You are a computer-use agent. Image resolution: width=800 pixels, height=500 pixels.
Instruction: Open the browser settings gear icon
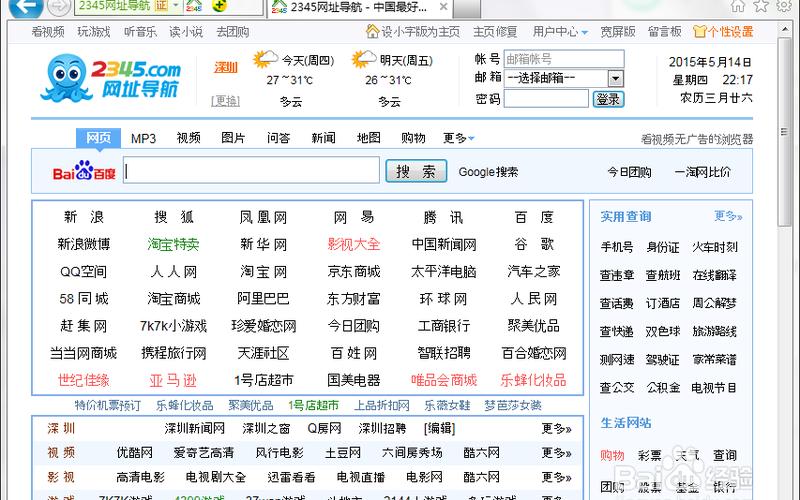click(784, 6)
